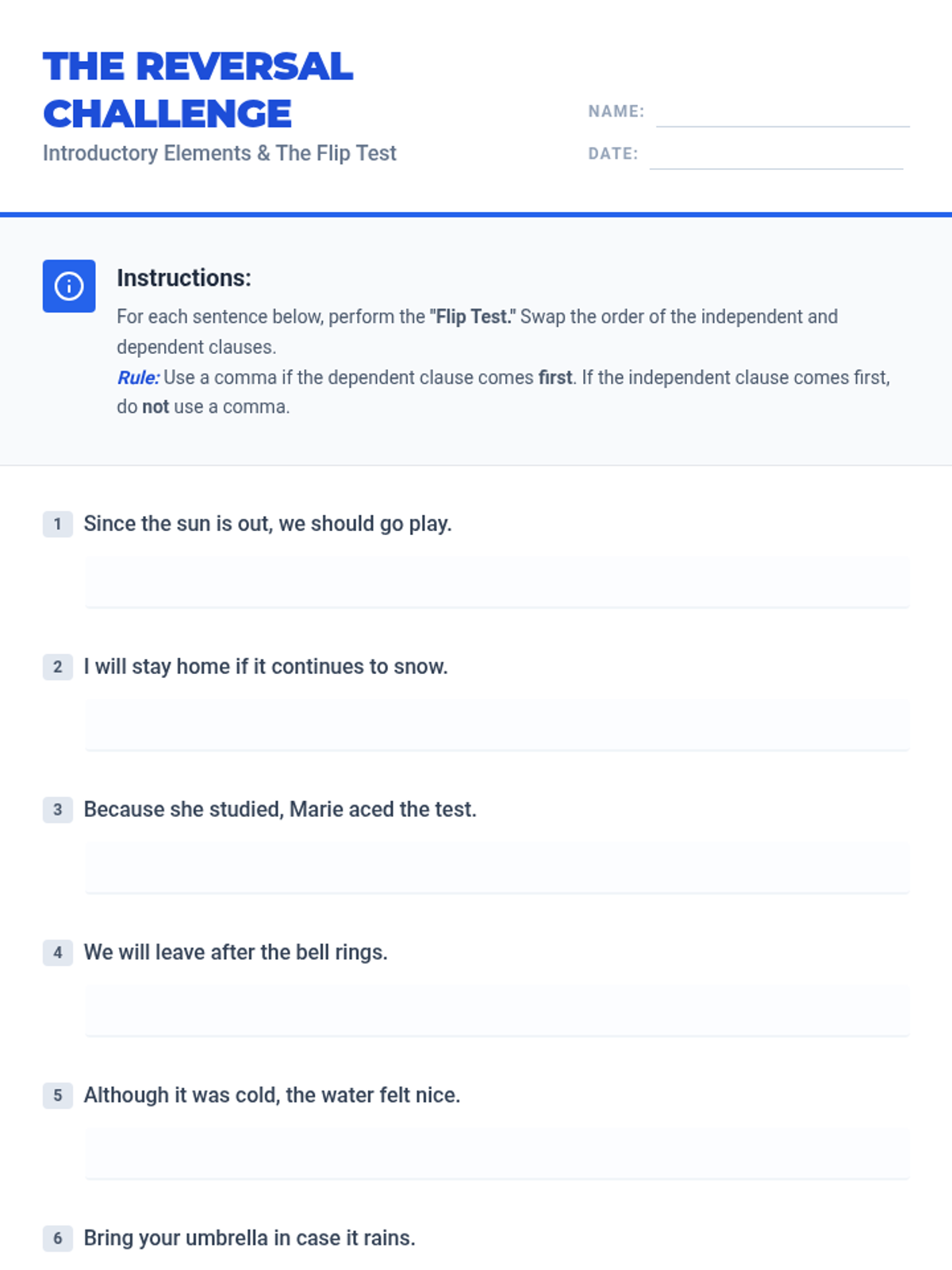
Task: Click the number 1 badge
Action: pos(57,524)
